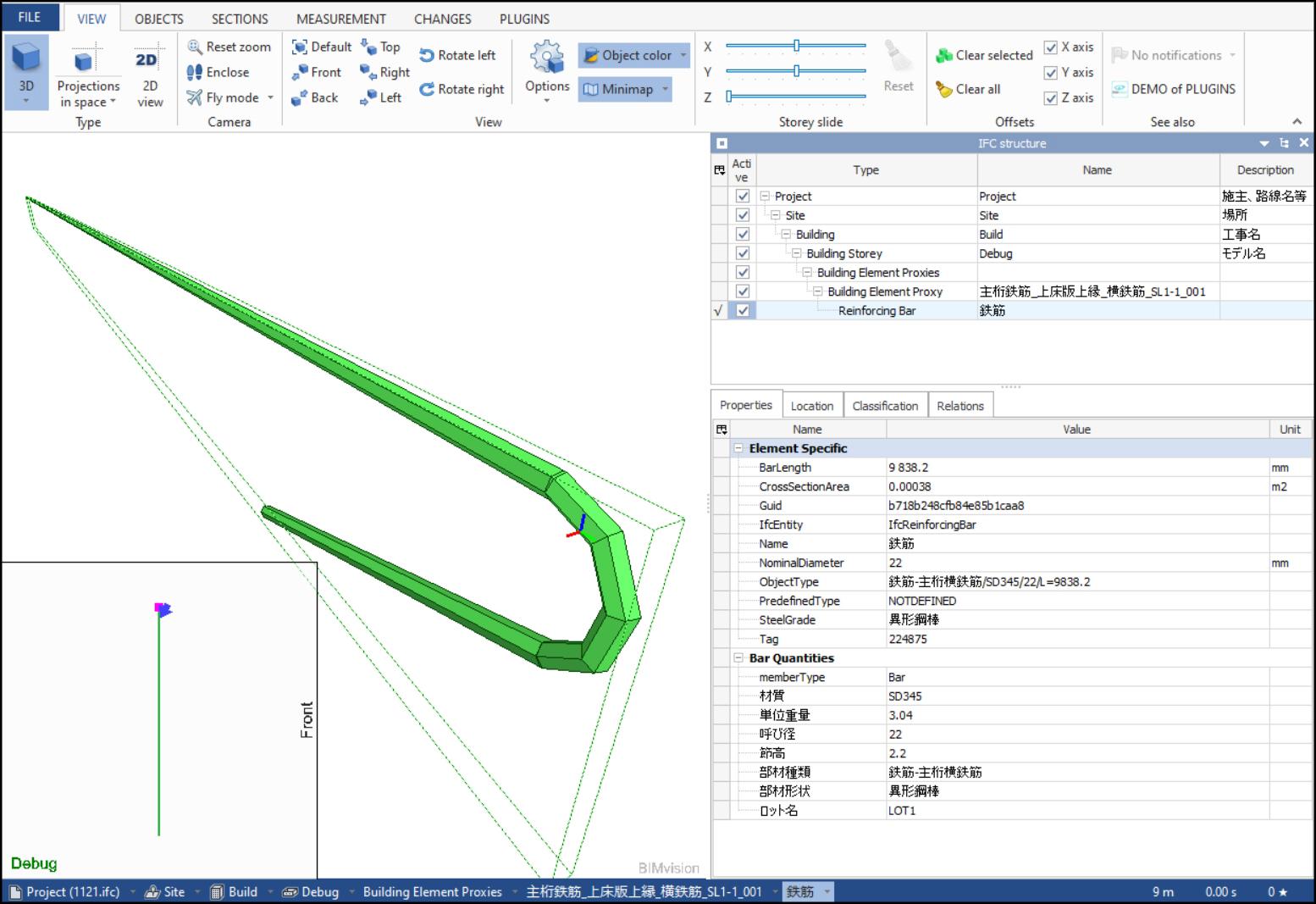Select the BarLength value cell
The height and width of the screenshot is (904, 1316).
(x=1075, y=468)
